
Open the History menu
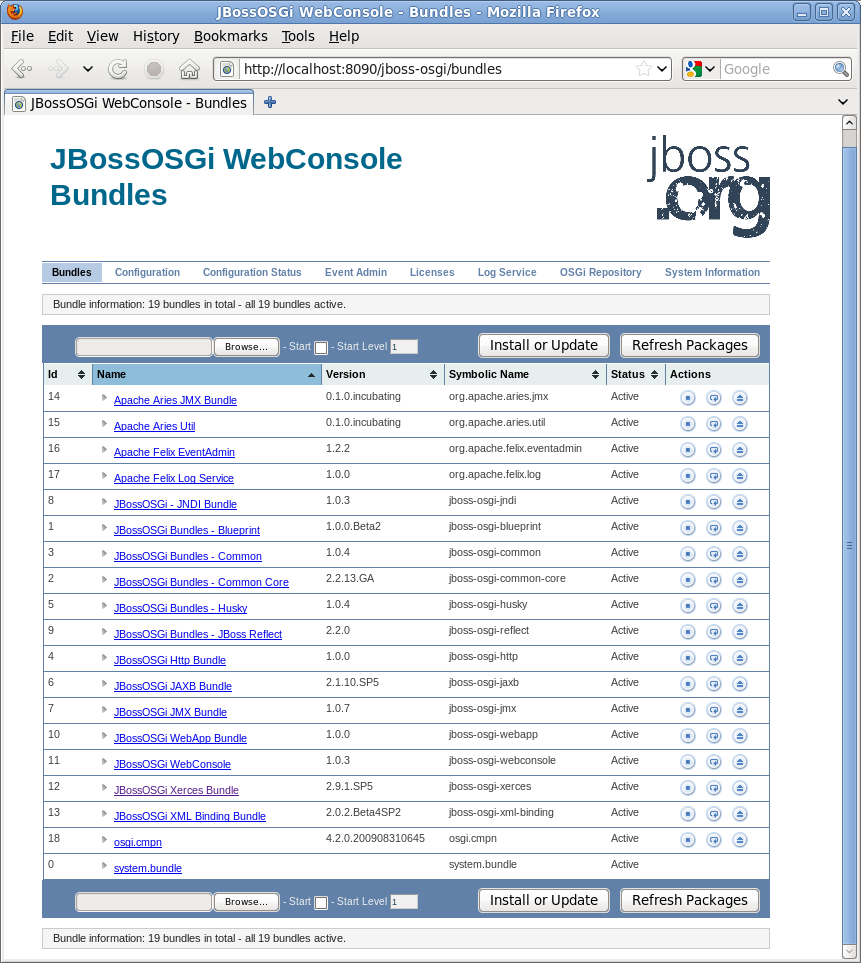click(x=156, y=36)
